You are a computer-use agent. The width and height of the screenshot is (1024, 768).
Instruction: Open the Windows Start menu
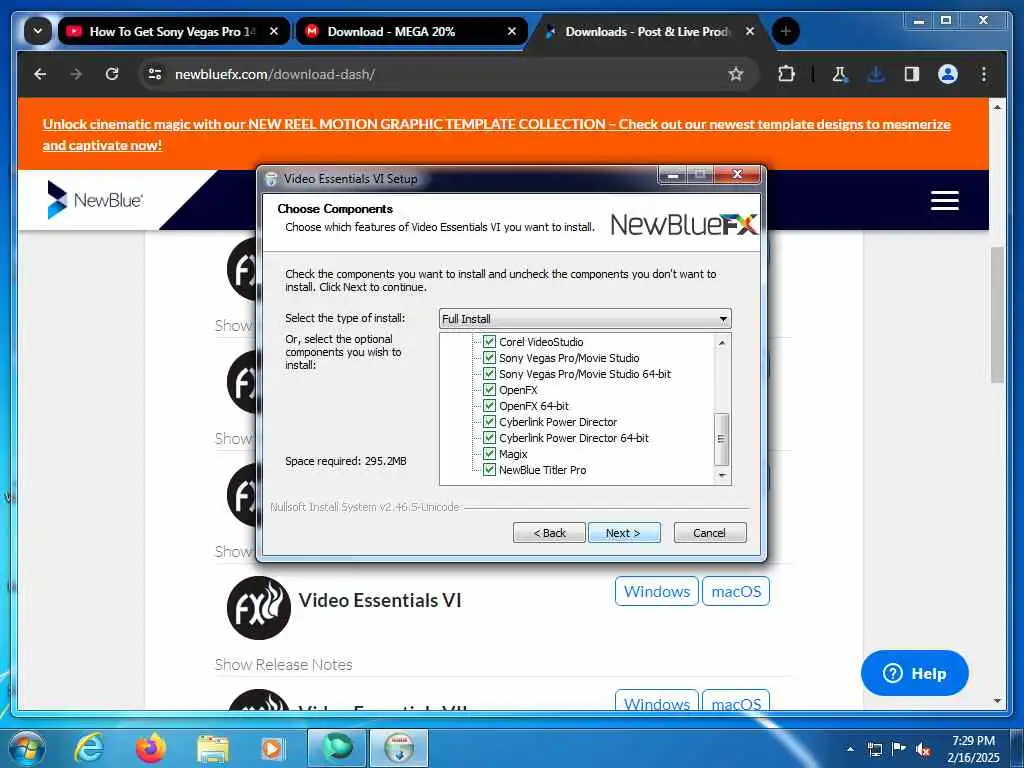27,748
